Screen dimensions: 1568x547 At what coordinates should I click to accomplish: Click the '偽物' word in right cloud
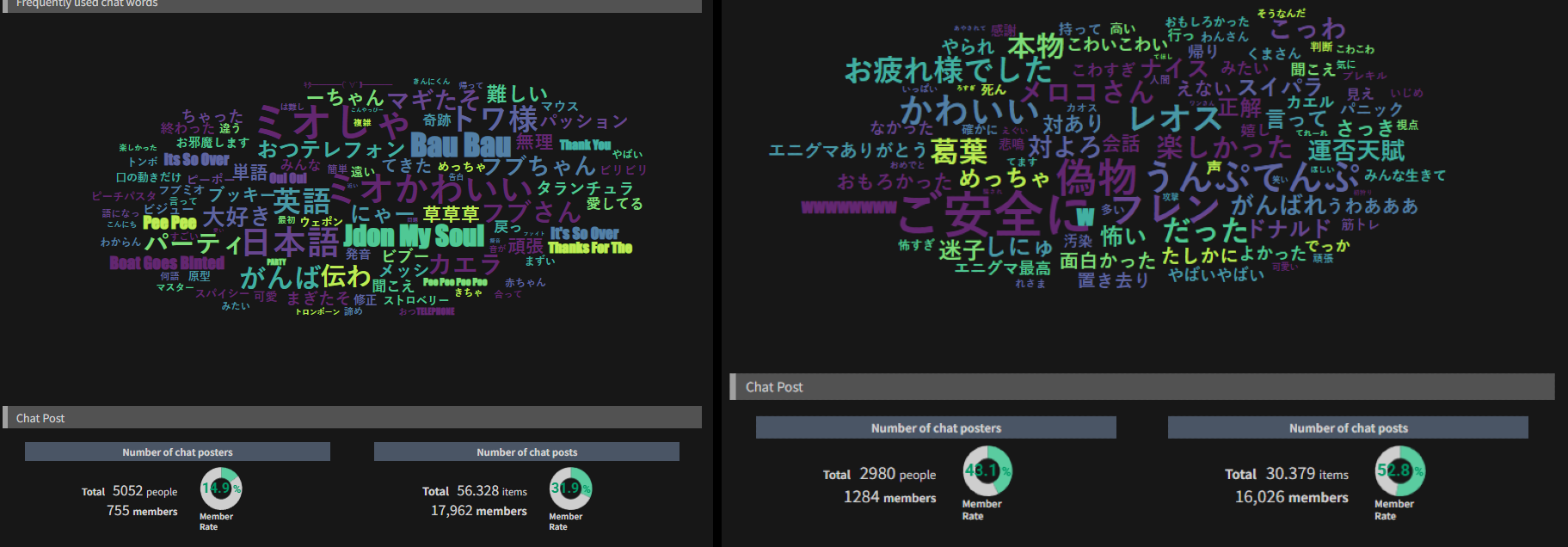(1098, 179)
